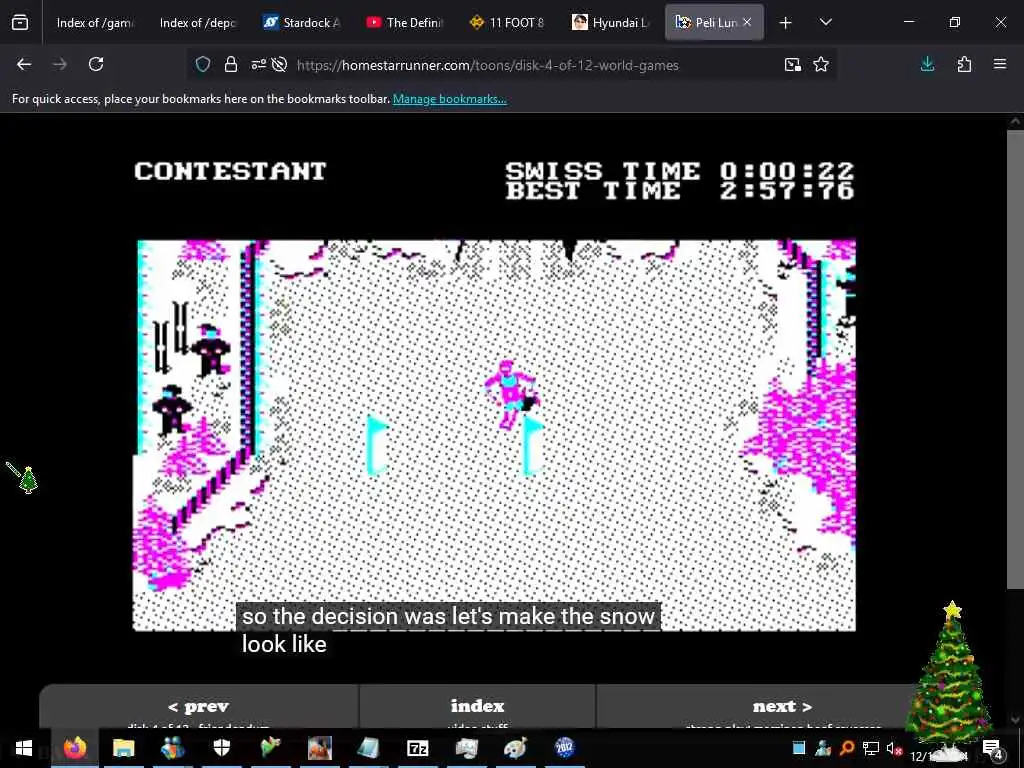Switch to first 'Index of /gam' tab
1024x768 pixels.
pyautogui.click(x=95, y=23)
